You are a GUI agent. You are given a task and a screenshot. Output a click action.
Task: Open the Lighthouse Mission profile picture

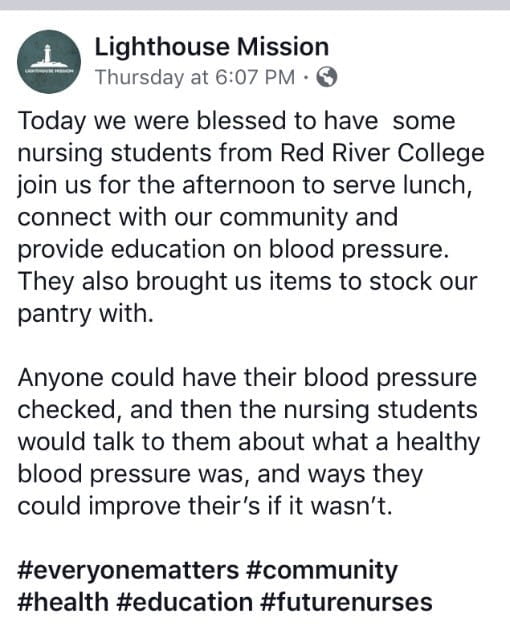point(49,62)
